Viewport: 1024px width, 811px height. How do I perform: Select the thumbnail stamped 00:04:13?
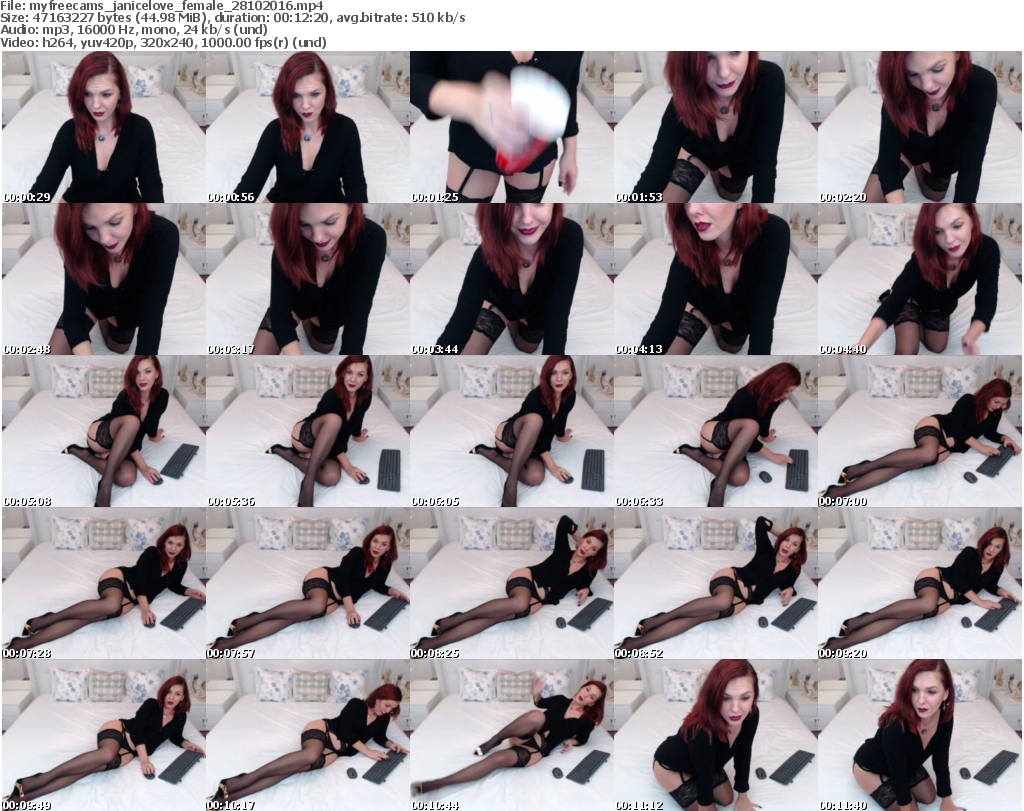716,279
